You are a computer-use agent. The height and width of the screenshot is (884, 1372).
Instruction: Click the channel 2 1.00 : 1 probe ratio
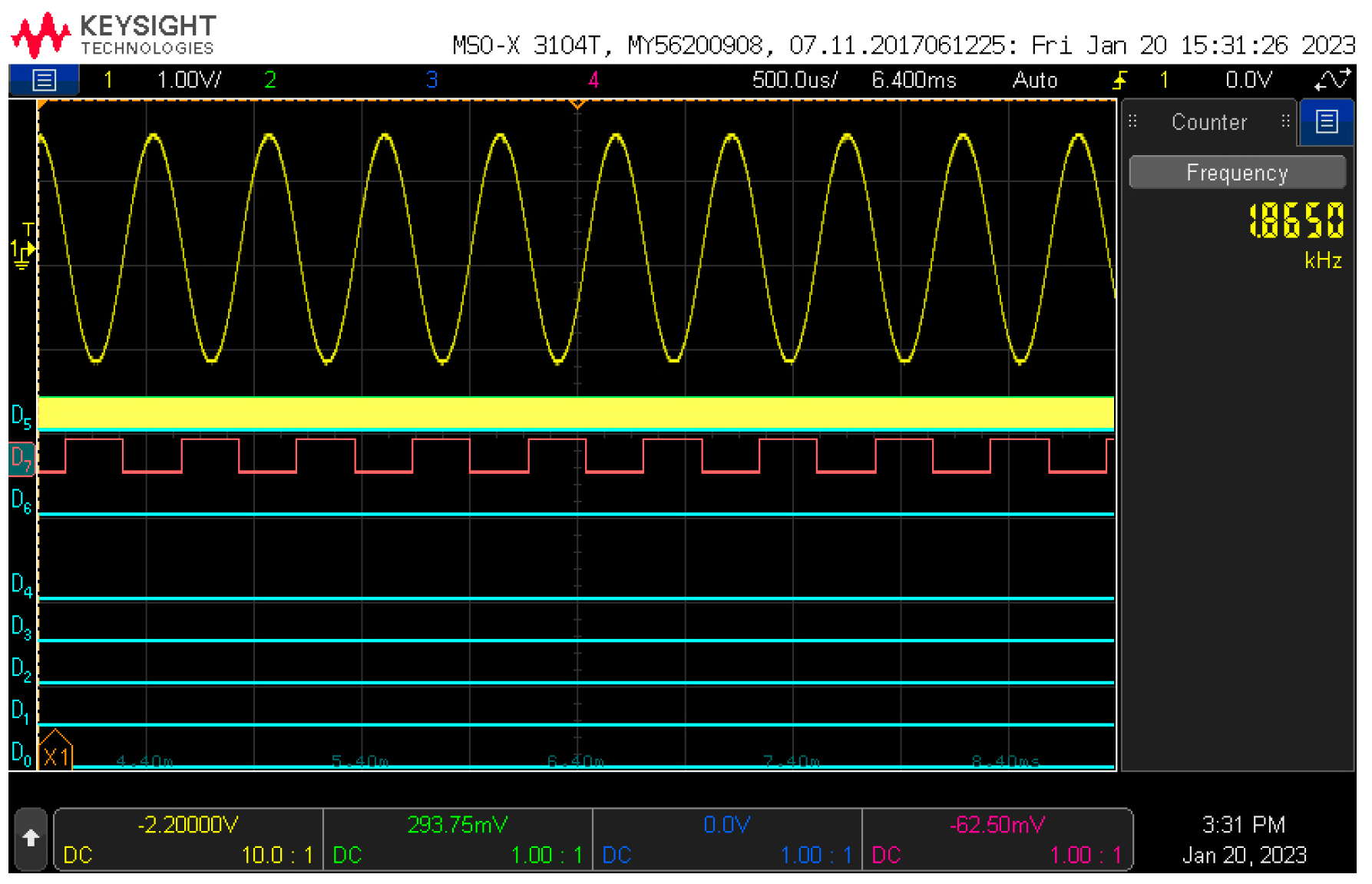coord(547,856)
